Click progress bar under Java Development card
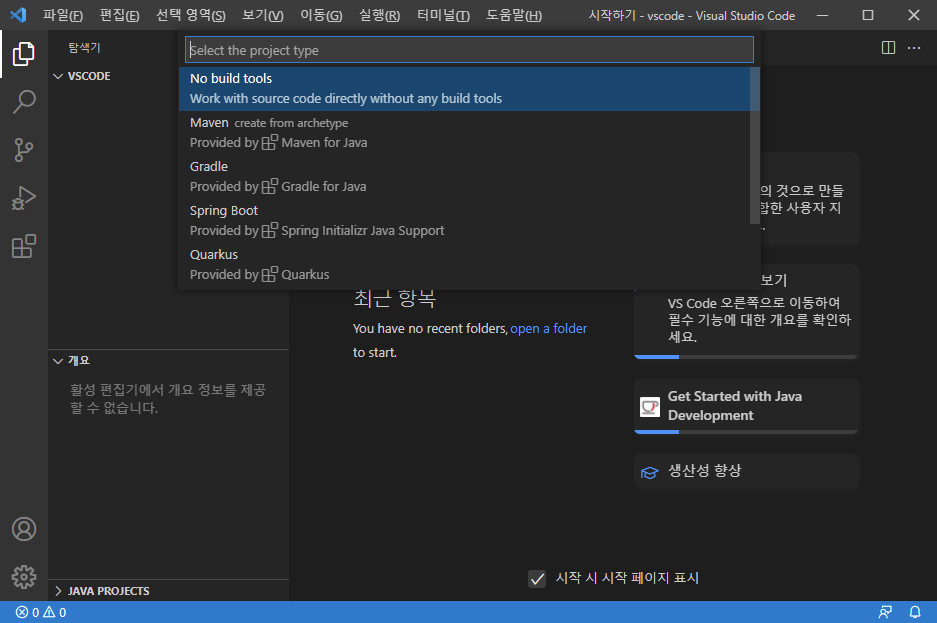This screenshot has height=623, width=937. click(x=746, y=432)
